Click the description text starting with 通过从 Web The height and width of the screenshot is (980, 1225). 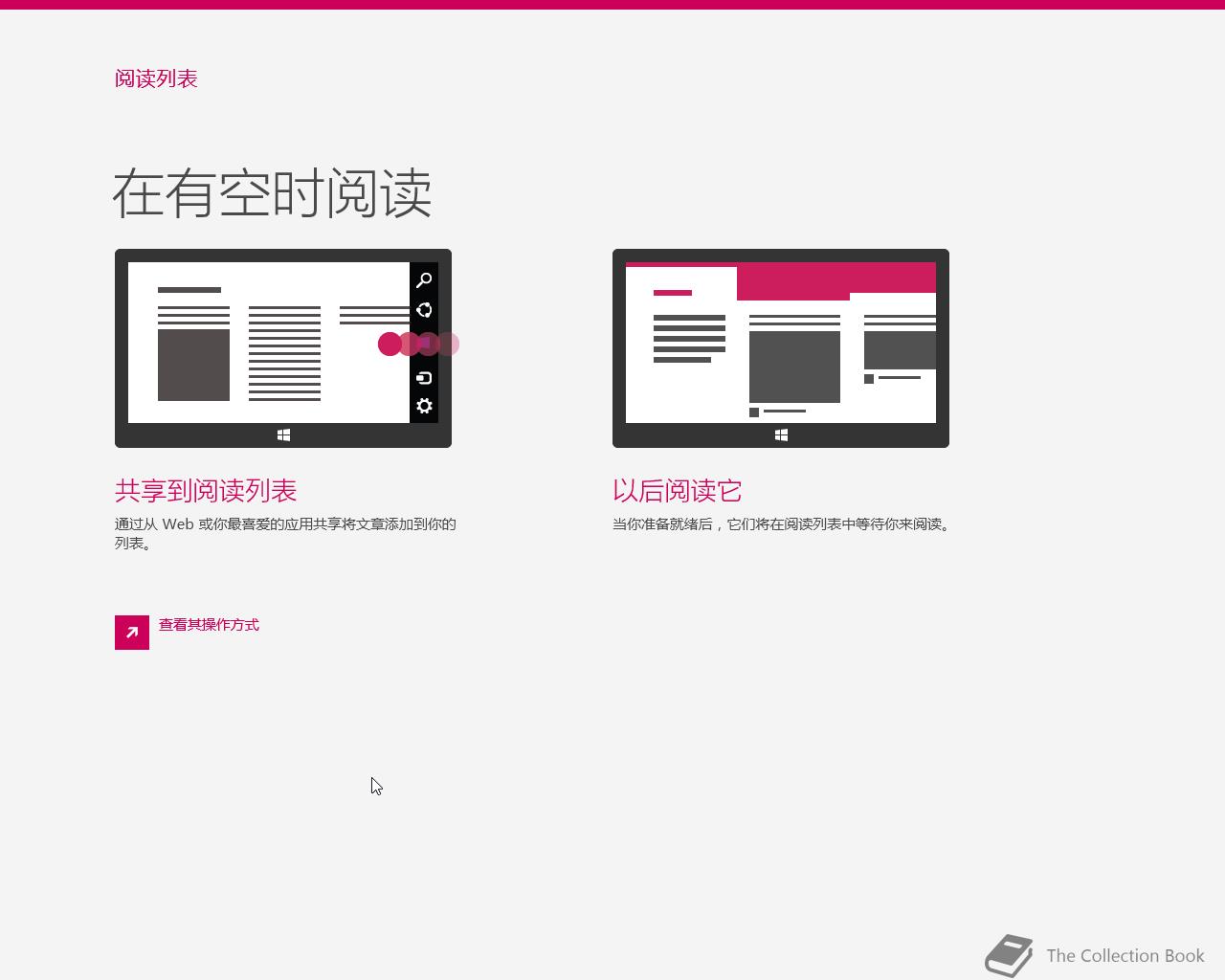[285, 533]
